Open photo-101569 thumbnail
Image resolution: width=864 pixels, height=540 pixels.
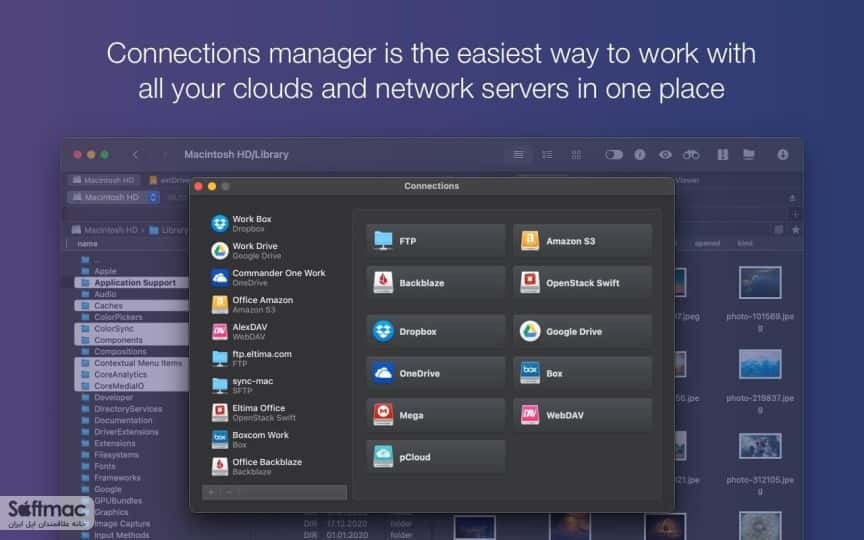coord(760,282)
